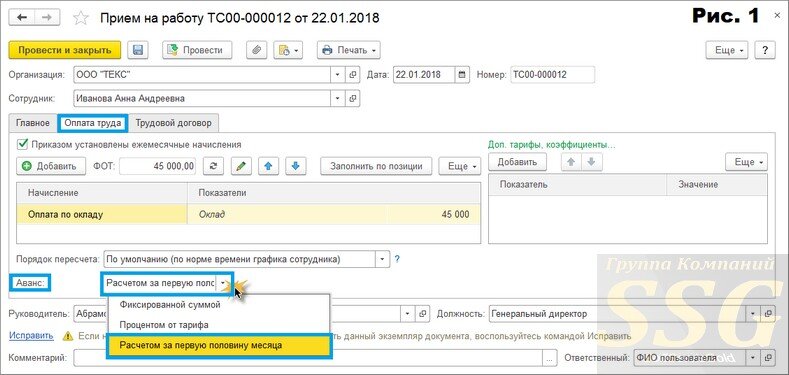Click the grey down arrow in indicators panel
Screen dimensions: 789x375
click(591, 162)
